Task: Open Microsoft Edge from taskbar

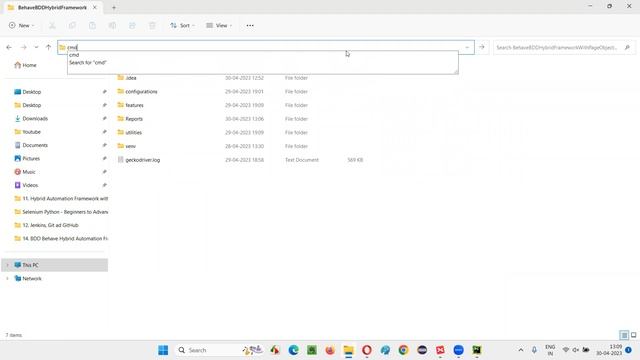Action: tap(293, 350)
